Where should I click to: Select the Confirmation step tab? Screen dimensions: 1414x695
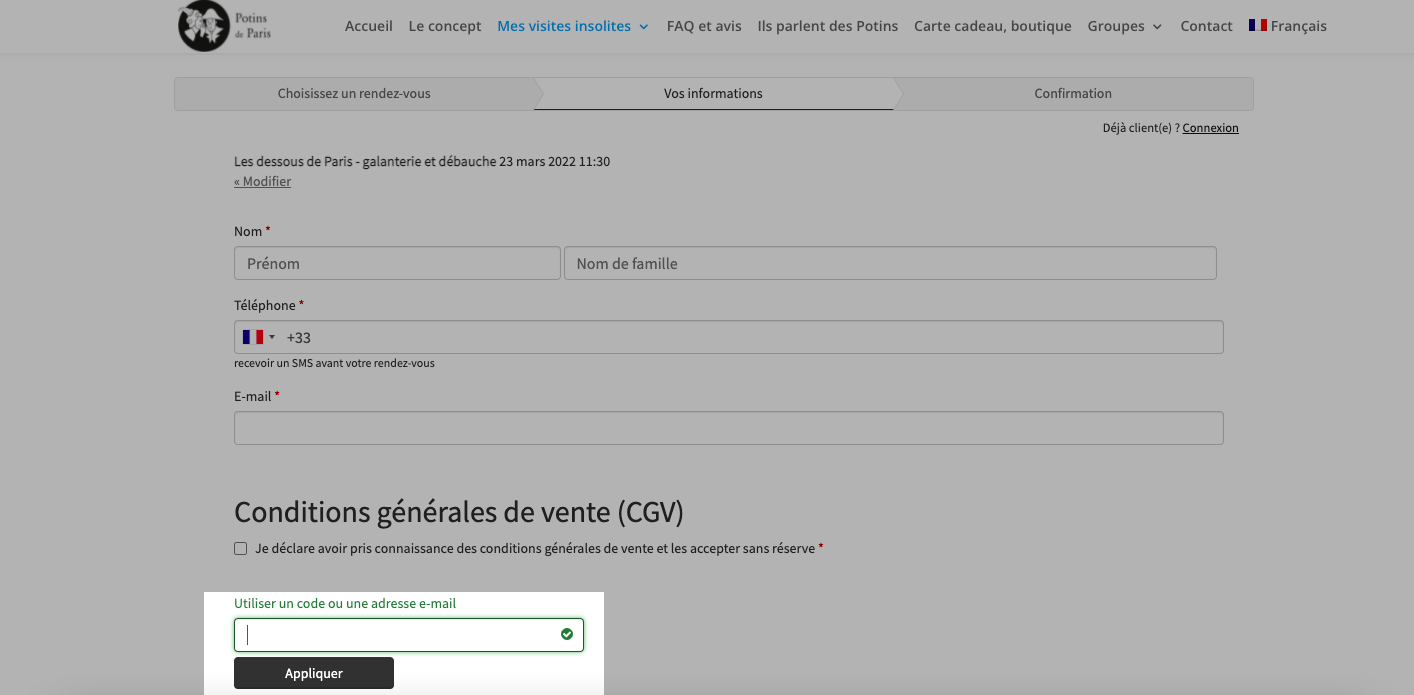1073,94
